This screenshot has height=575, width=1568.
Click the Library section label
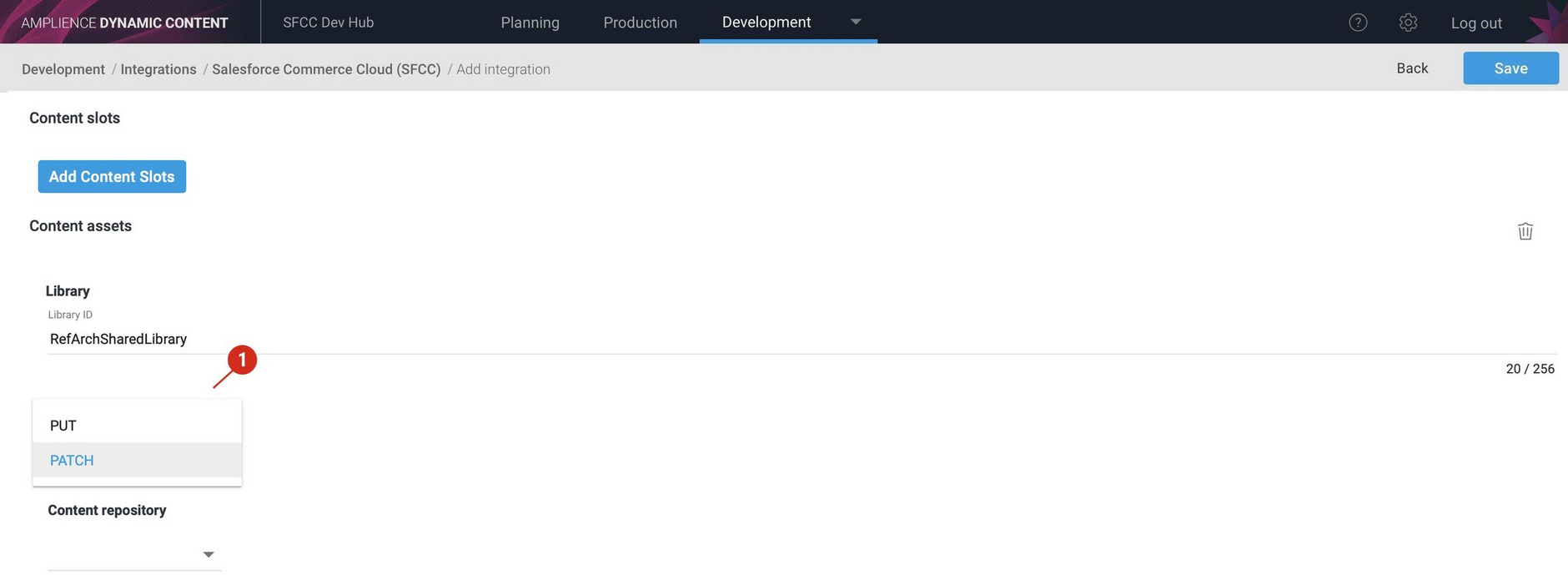(68, 291)
